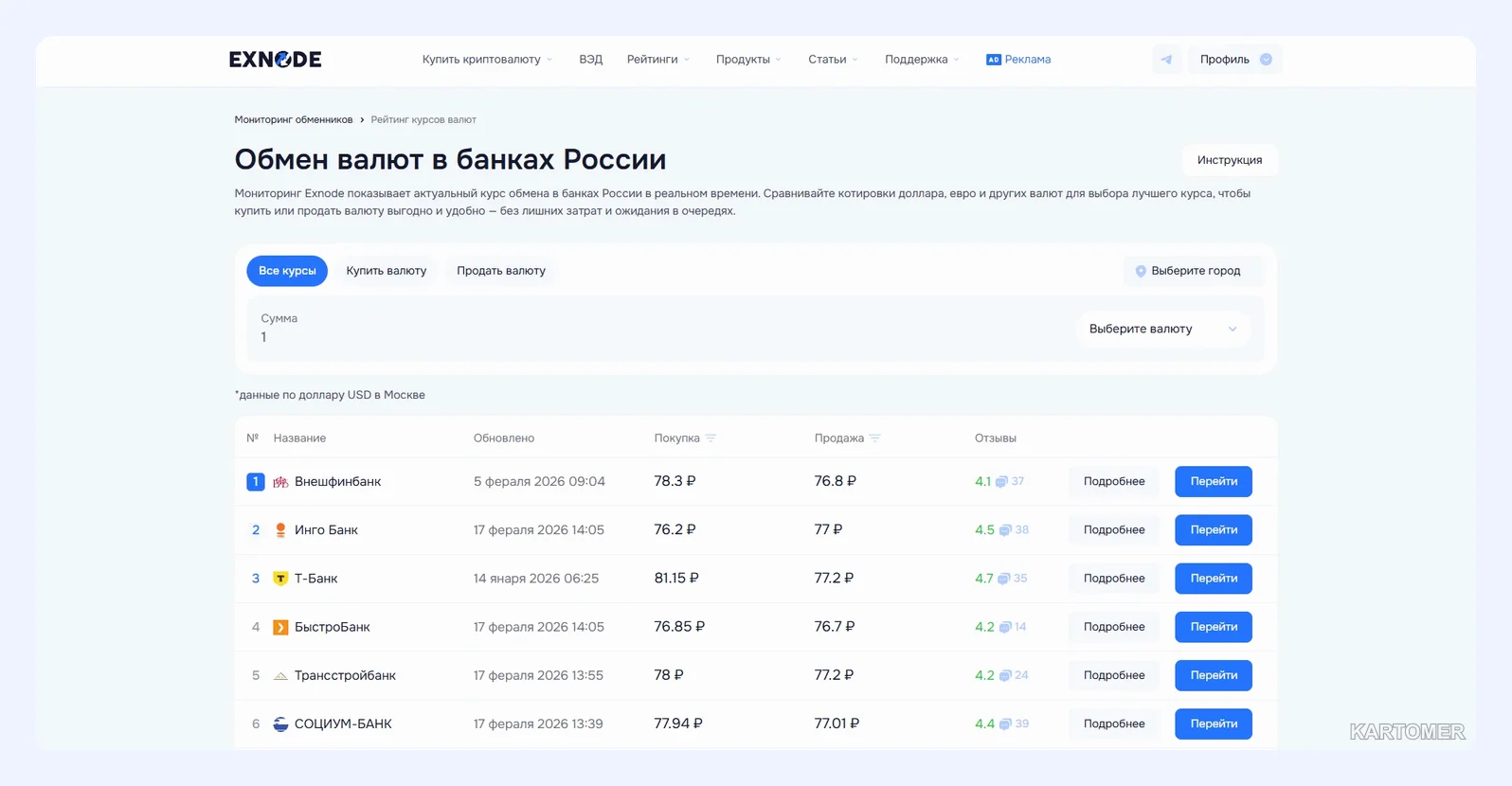Switch to the Купить валюту tab

click(x=386, y=271)
